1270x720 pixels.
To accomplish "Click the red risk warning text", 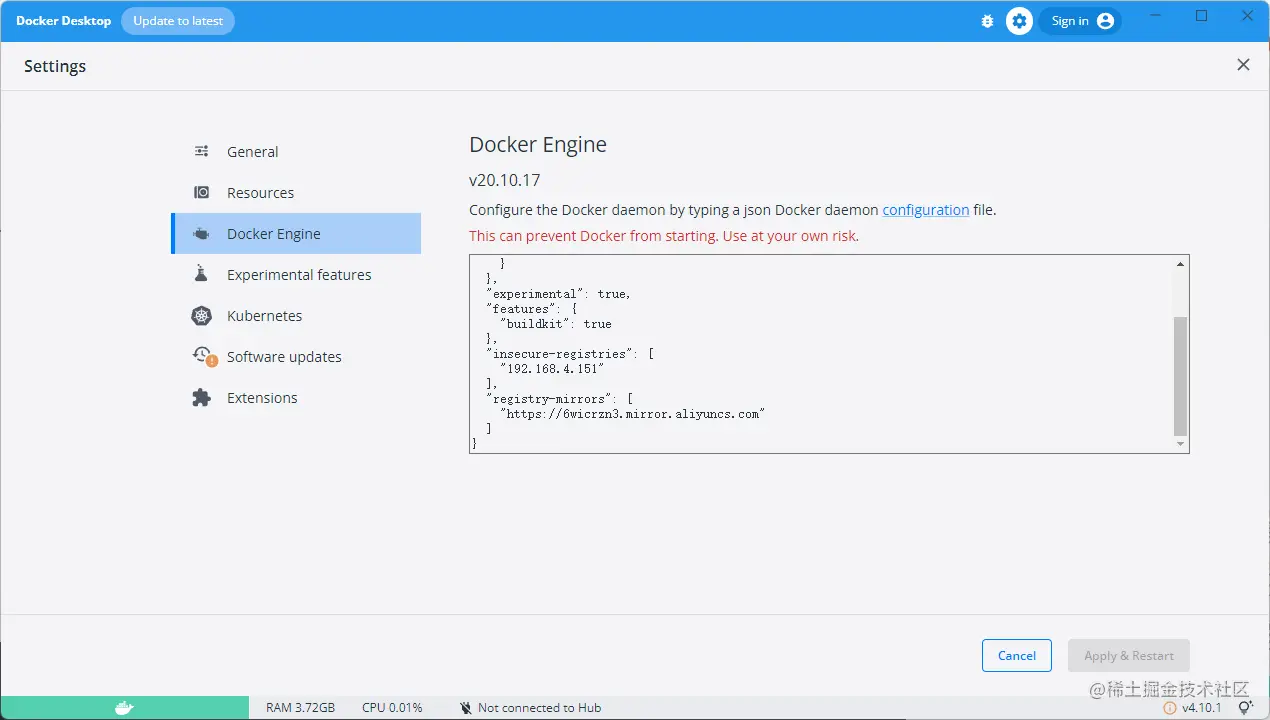I will 664,236.
